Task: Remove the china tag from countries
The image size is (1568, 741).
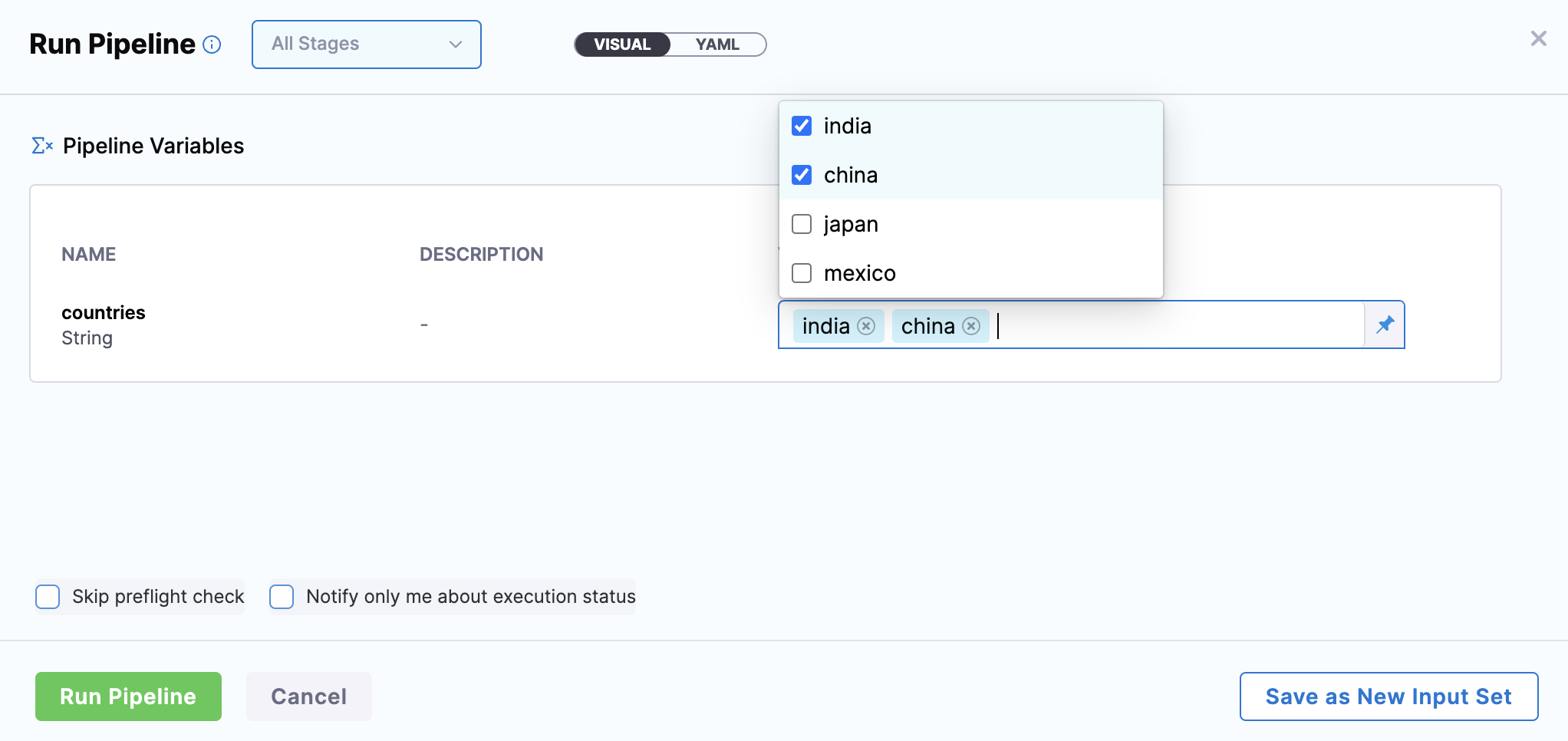Action: tap(971, 326)
